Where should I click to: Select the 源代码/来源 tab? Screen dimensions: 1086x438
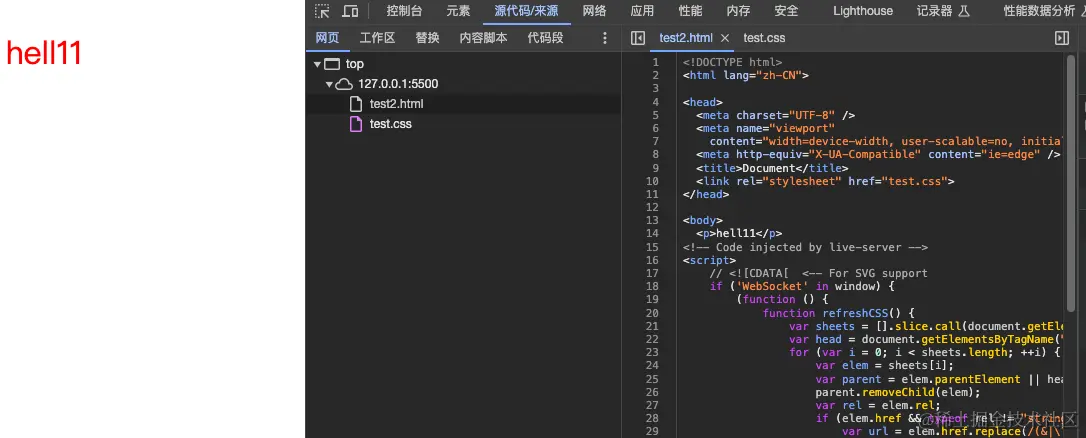tap(526, 11)
